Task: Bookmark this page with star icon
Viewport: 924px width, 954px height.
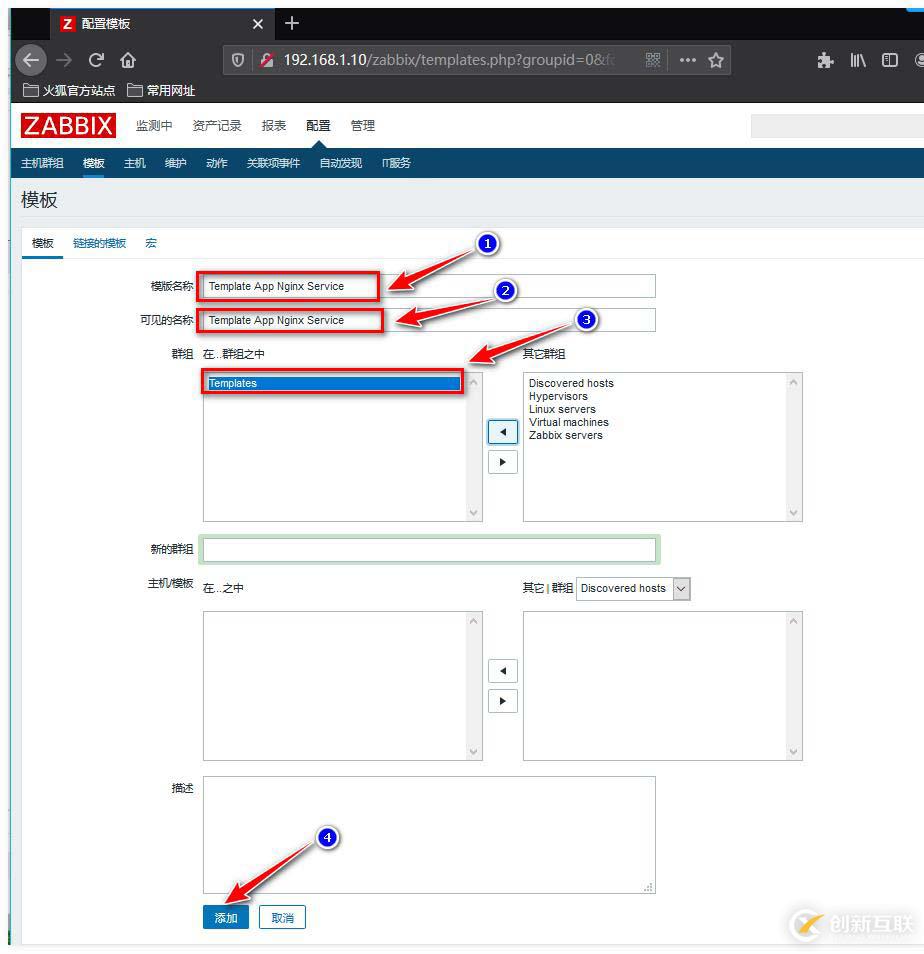Action: [716, 60]
